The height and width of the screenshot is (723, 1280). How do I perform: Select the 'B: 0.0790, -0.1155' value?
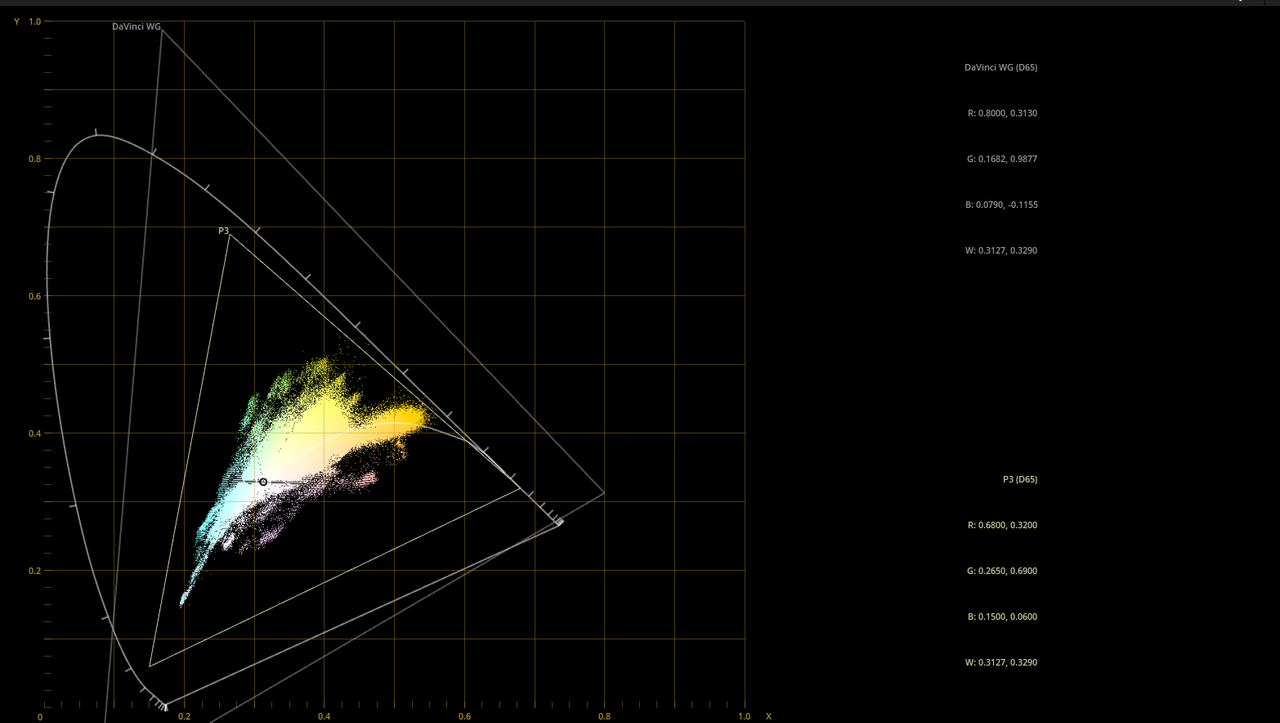(1001, 205)
